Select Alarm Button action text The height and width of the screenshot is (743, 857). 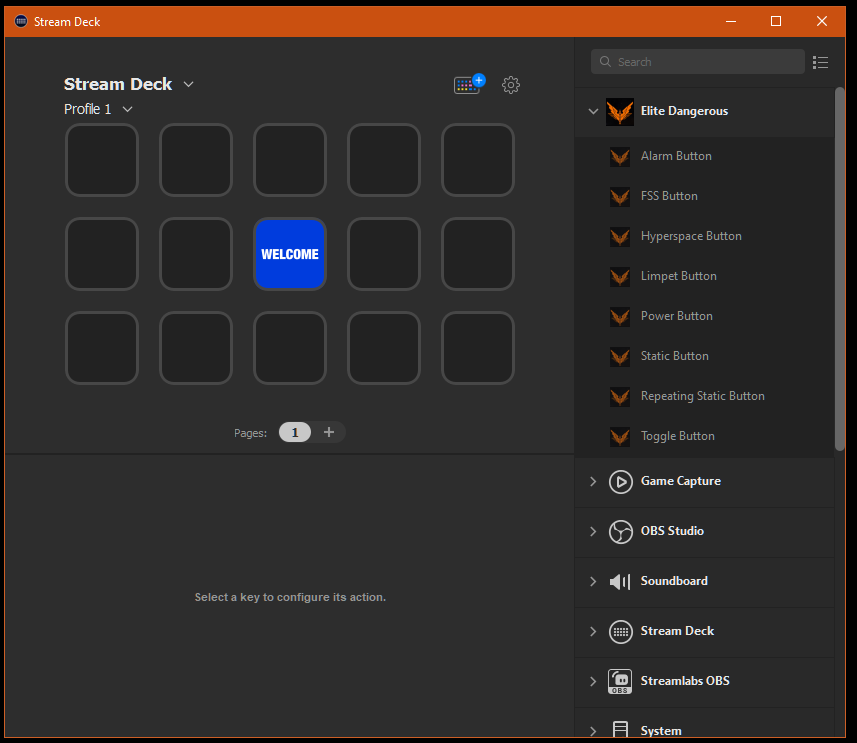coord(676,156)
